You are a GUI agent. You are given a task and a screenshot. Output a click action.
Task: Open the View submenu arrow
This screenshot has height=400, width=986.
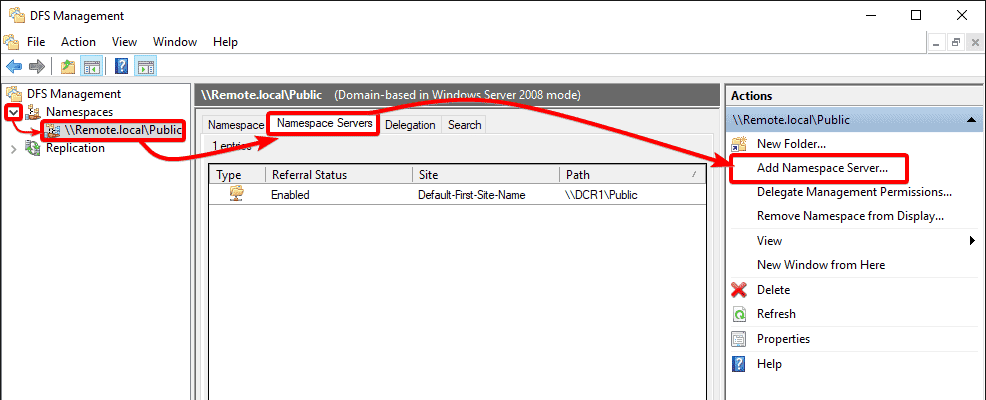coord(972,240)
